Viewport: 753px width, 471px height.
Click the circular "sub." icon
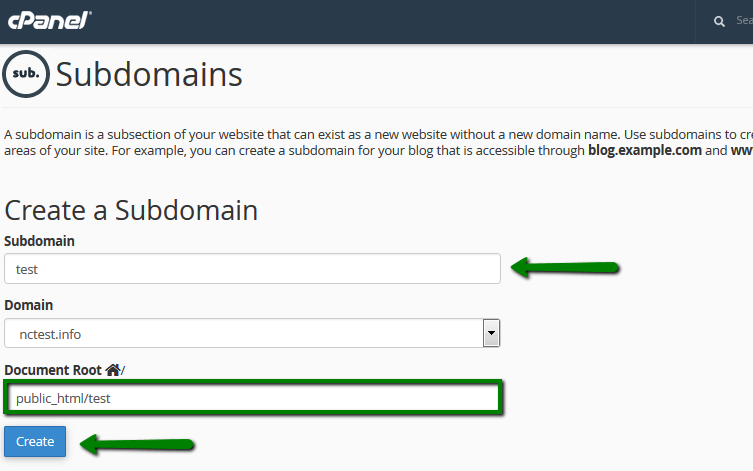26,74
